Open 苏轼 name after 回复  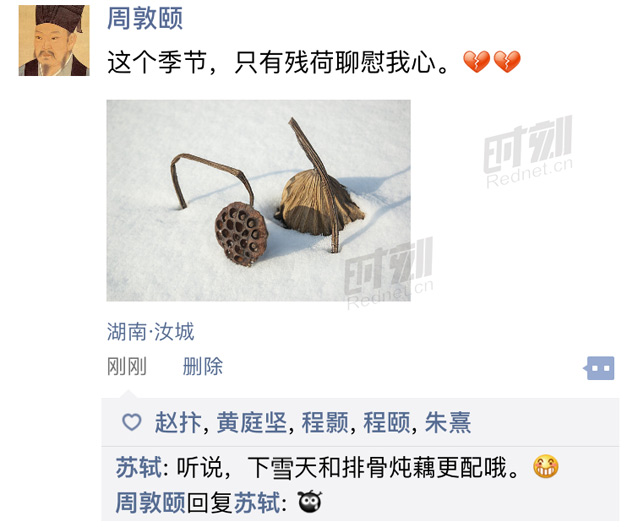click(257, 502)
